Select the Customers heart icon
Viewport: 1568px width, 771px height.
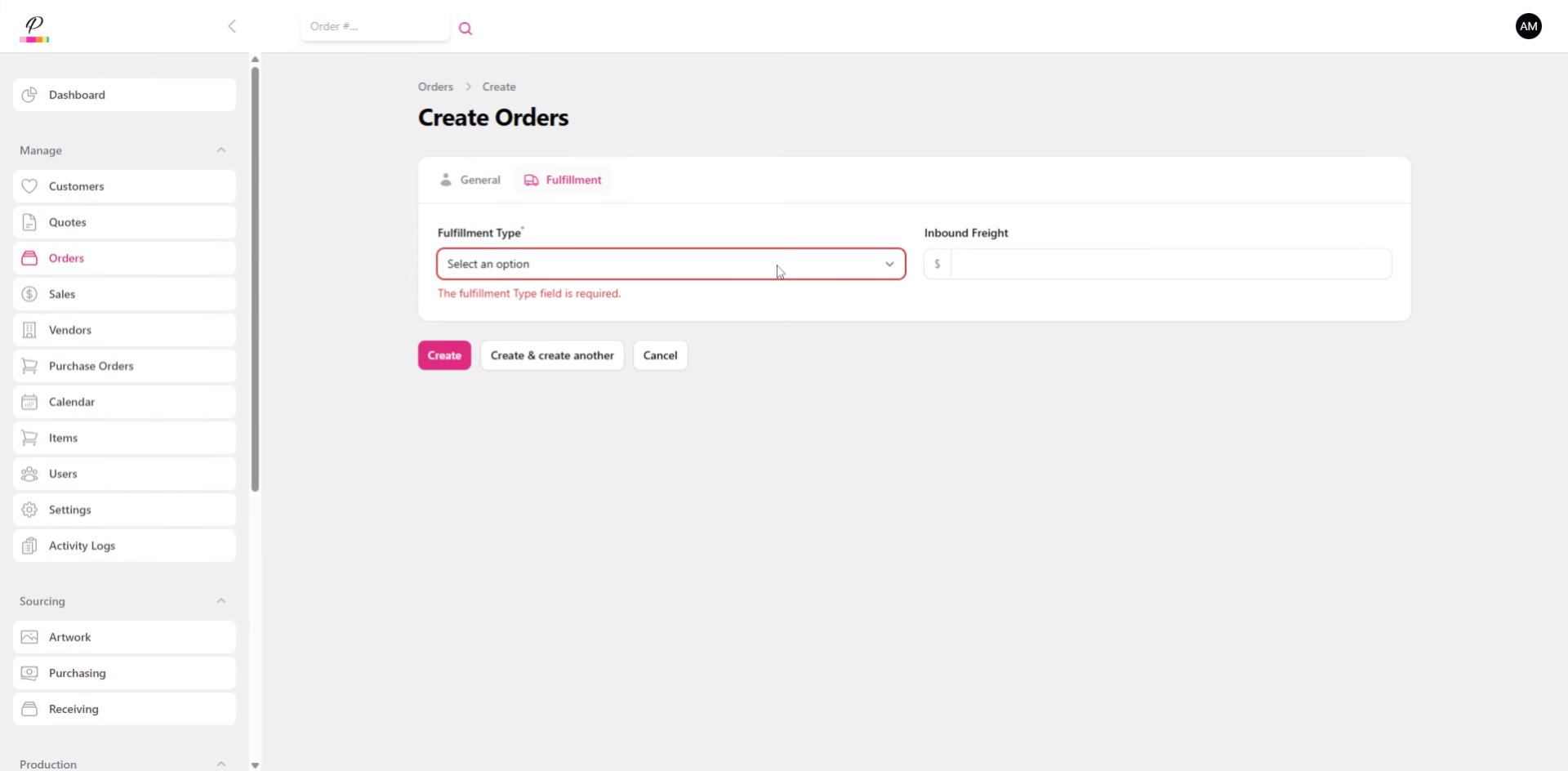coord(29,185)
